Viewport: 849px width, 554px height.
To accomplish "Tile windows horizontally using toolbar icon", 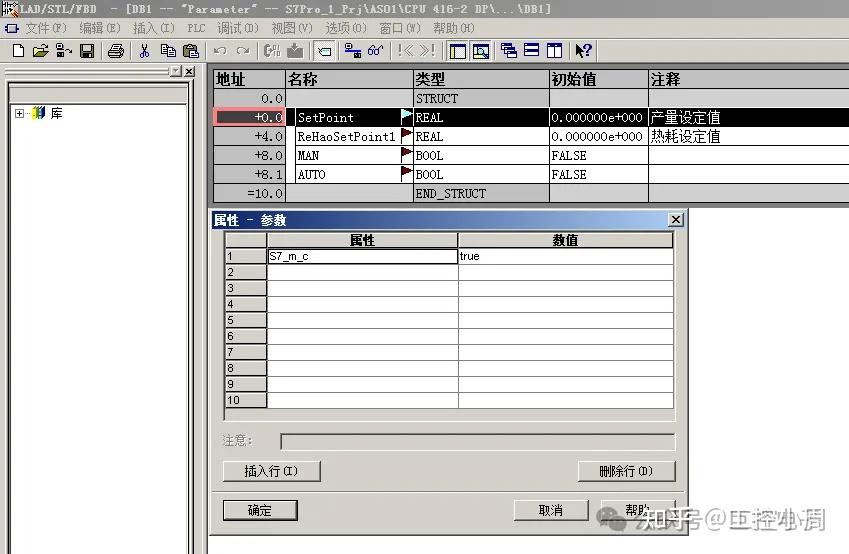I will (x=532, y=50).
